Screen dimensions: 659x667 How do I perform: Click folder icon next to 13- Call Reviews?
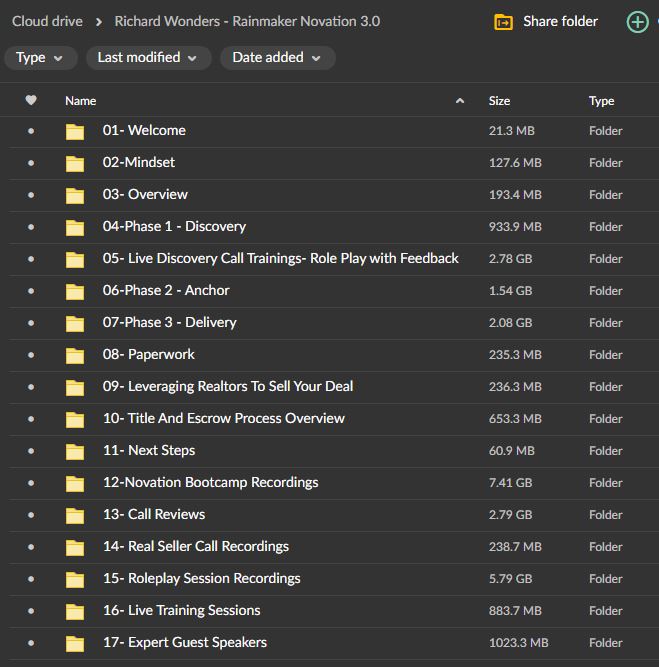tap(75, 515)
